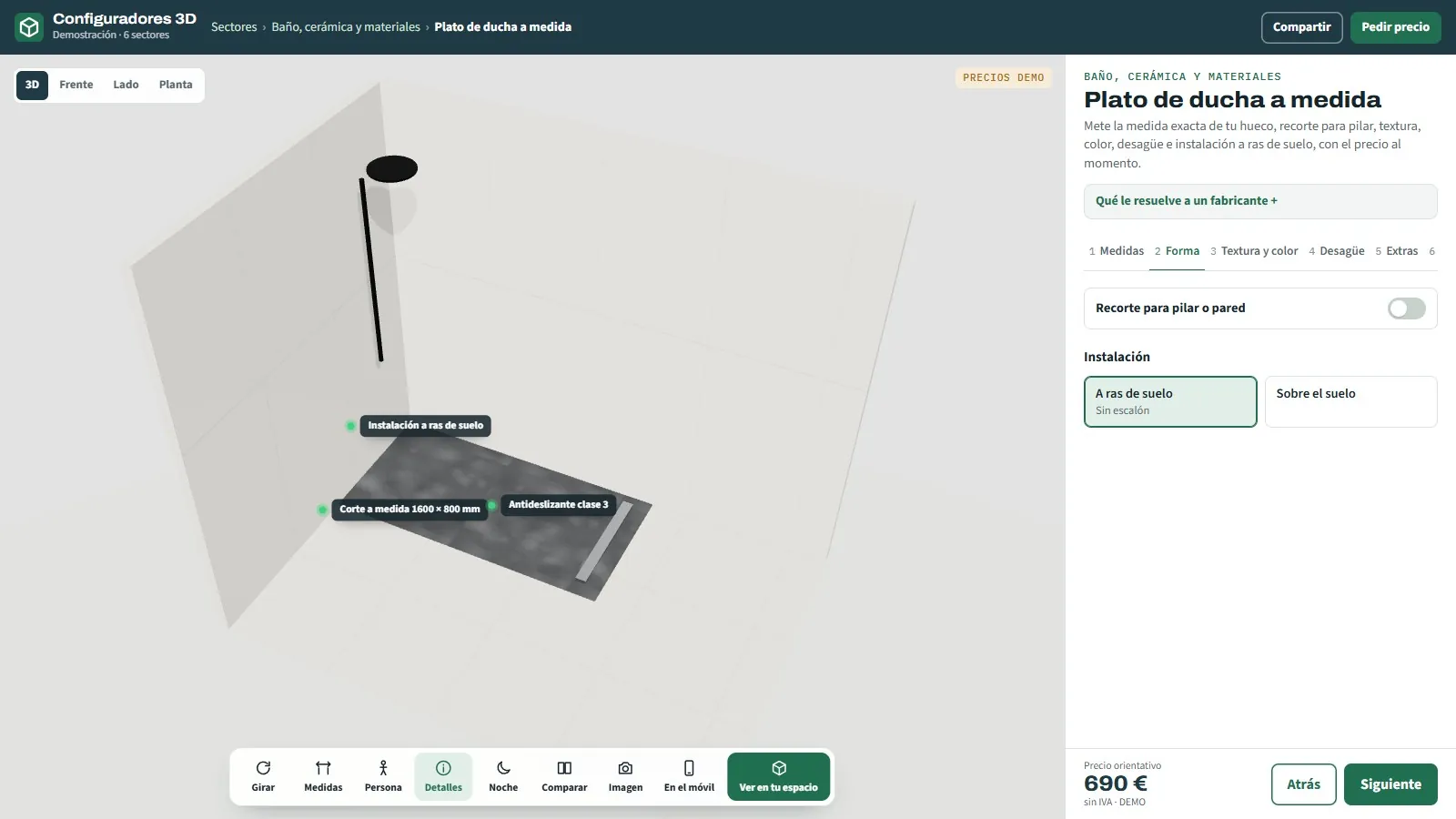Click the Instalación a ras de suelo label
The width and height of the screenshot is (1456, 819).
coord(425,426)
